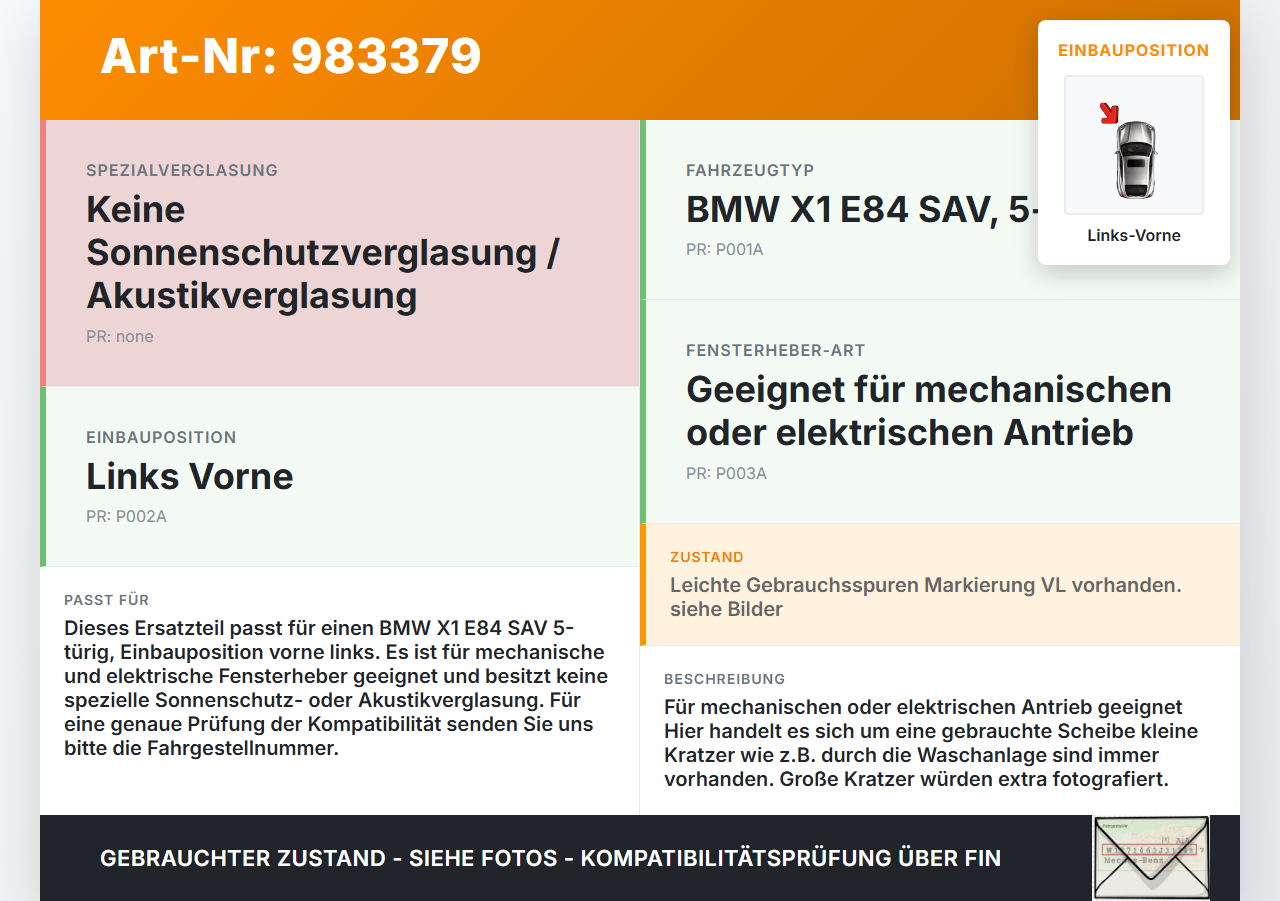
Task: Select the BESCHREIBUNG section label
Action: (x=725, y=678)
